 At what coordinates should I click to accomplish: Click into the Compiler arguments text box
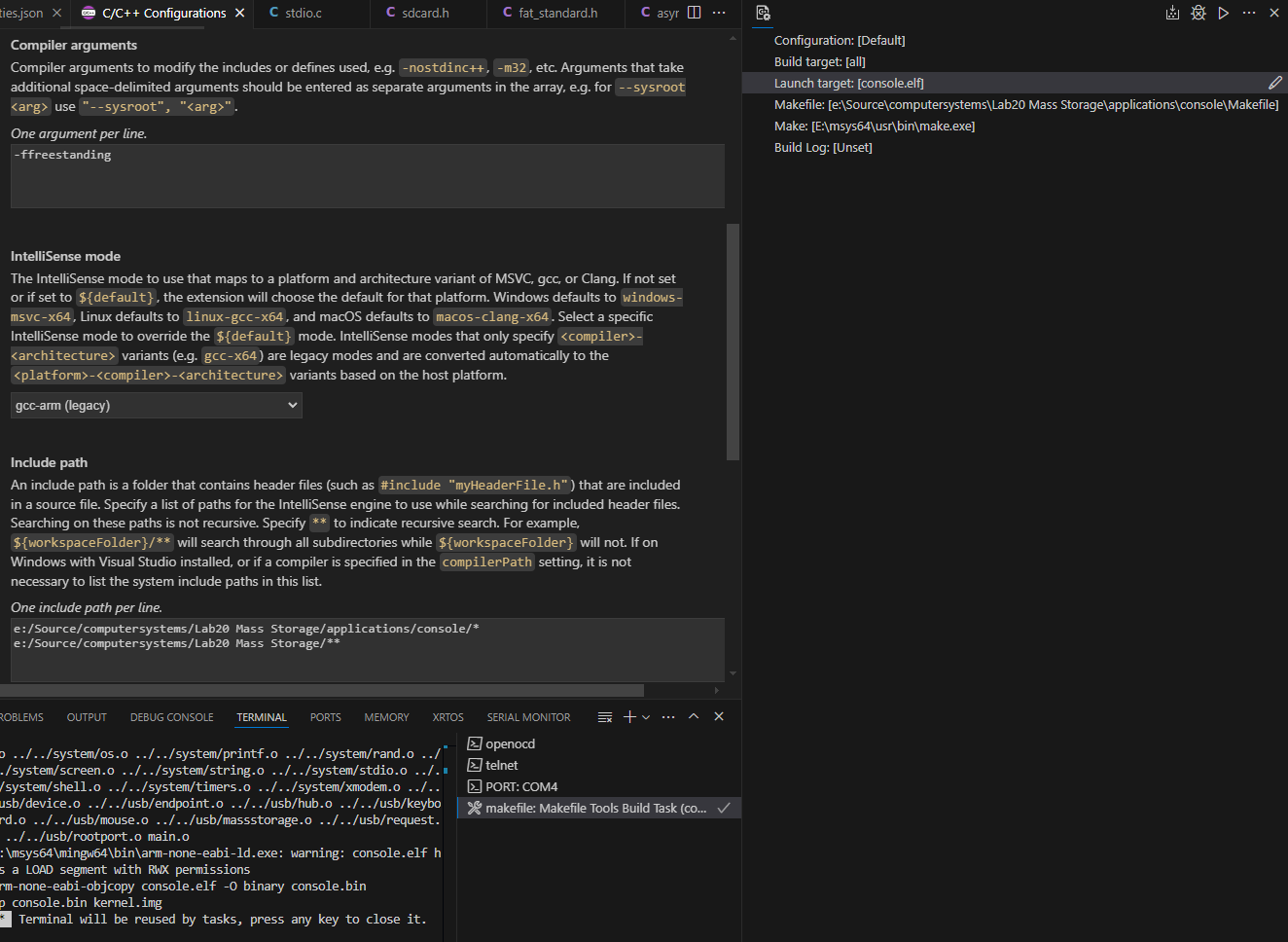[x=368, y=176]
